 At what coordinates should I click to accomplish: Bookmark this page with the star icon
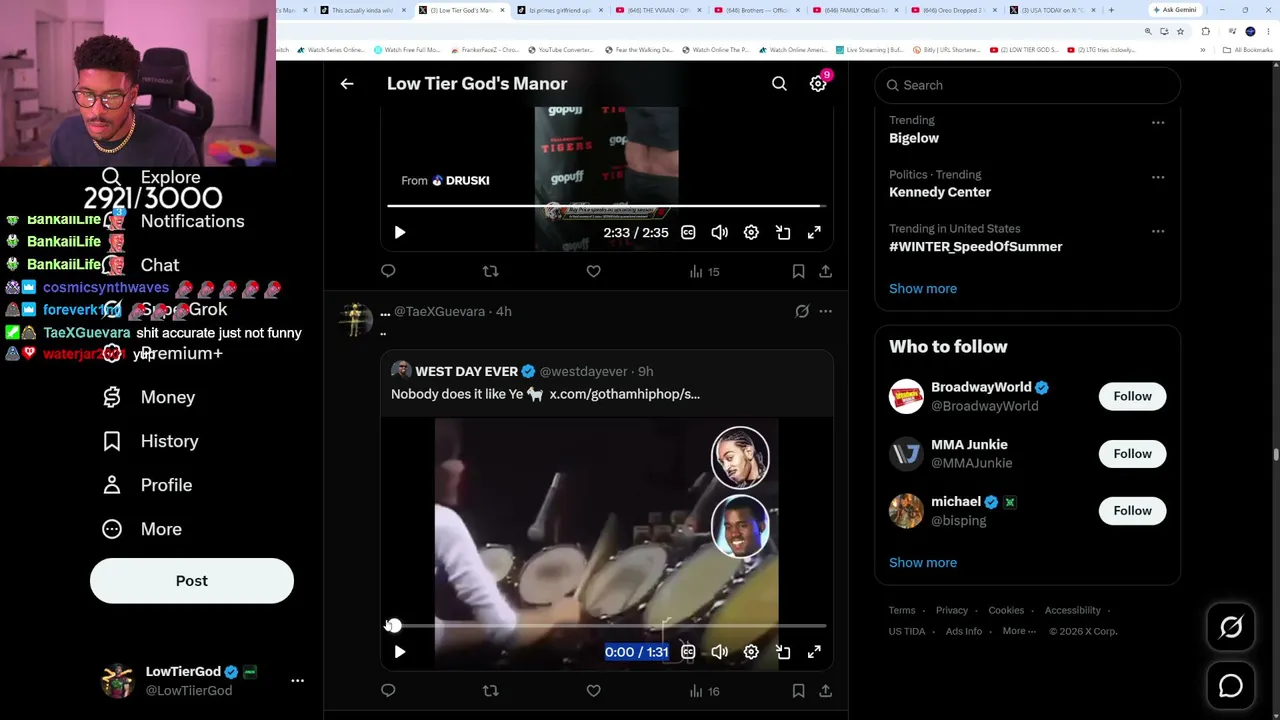(1180, 31)
